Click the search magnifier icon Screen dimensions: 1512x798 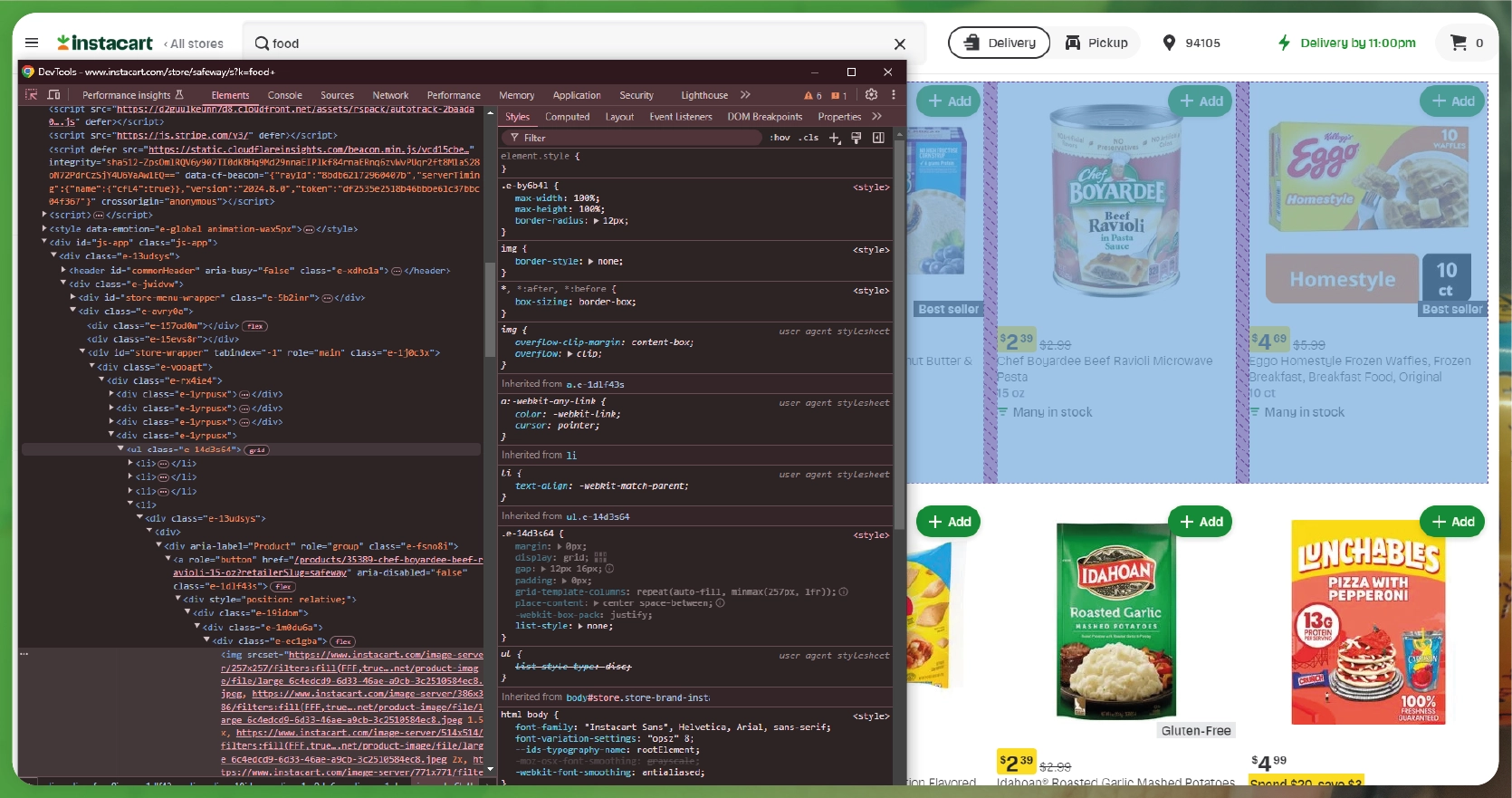point(262,43)
